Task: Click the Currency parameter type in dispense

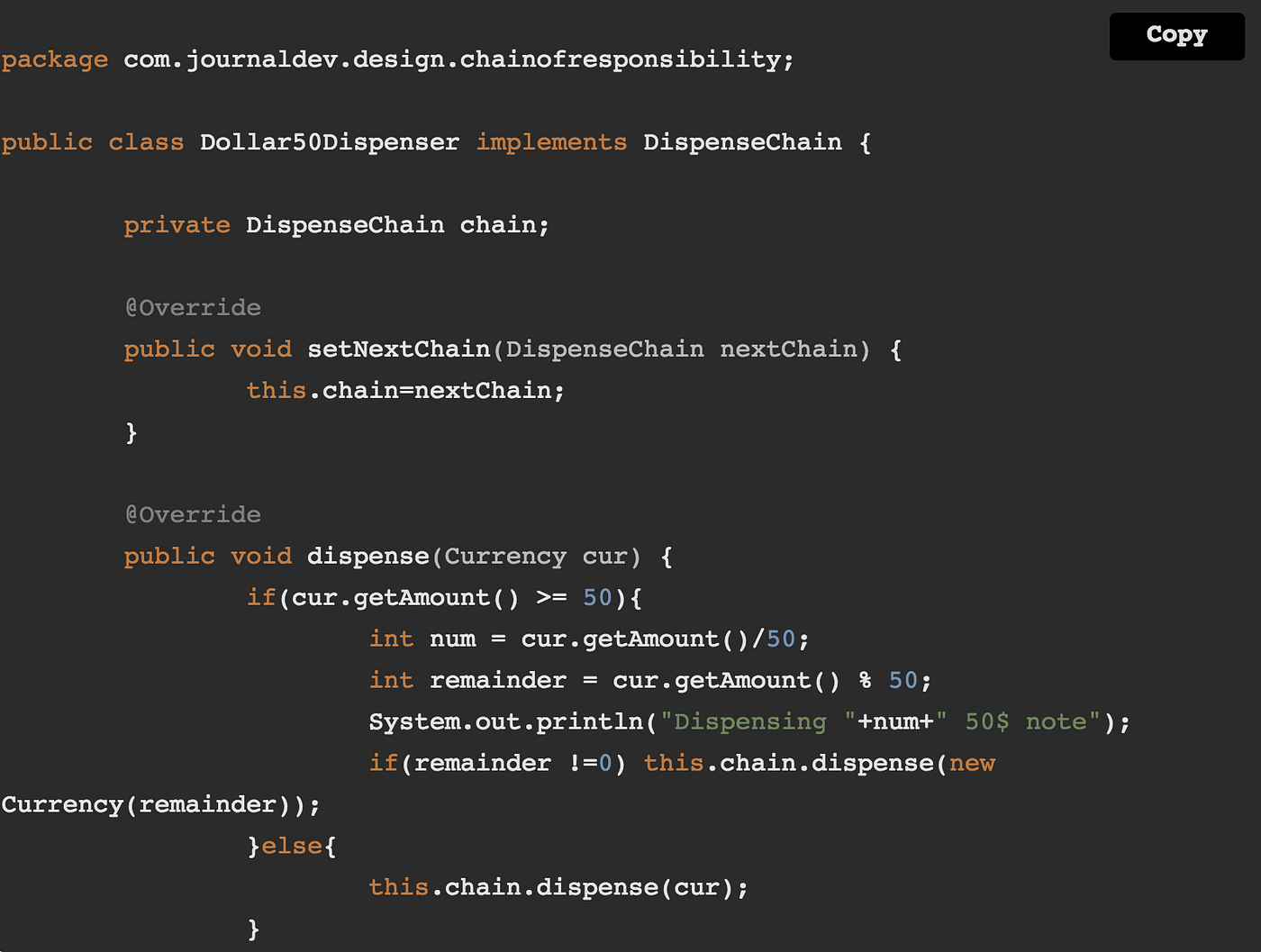Action: (505, 556)
